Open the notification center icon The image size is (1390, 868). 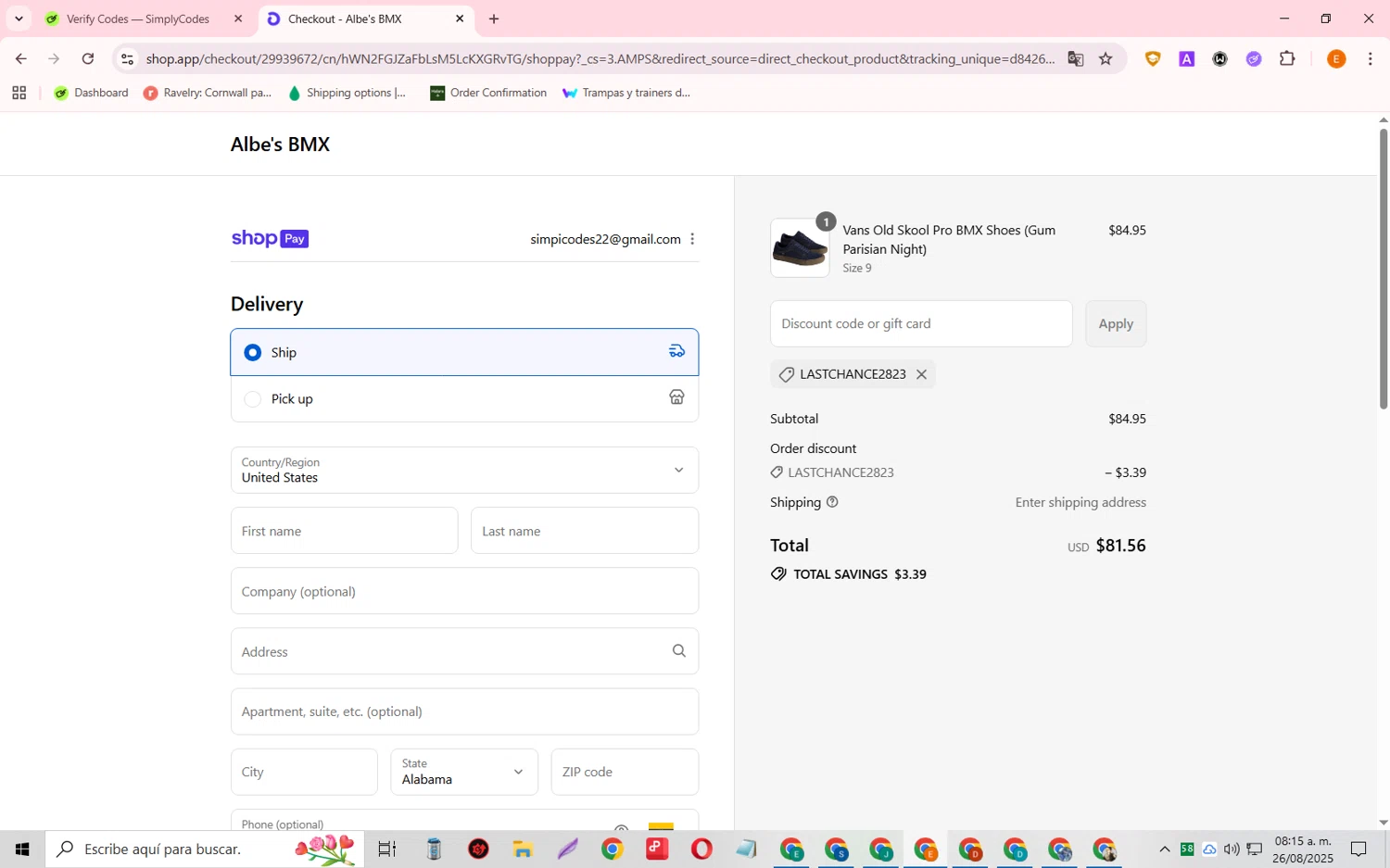[1358, 849]
